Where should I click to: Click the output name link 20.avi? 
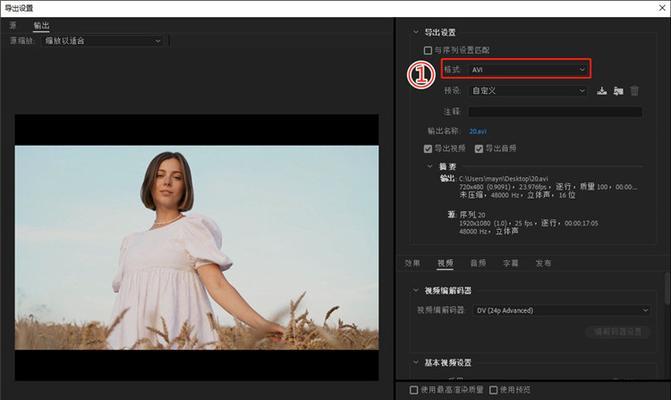(x=478, y=131)
